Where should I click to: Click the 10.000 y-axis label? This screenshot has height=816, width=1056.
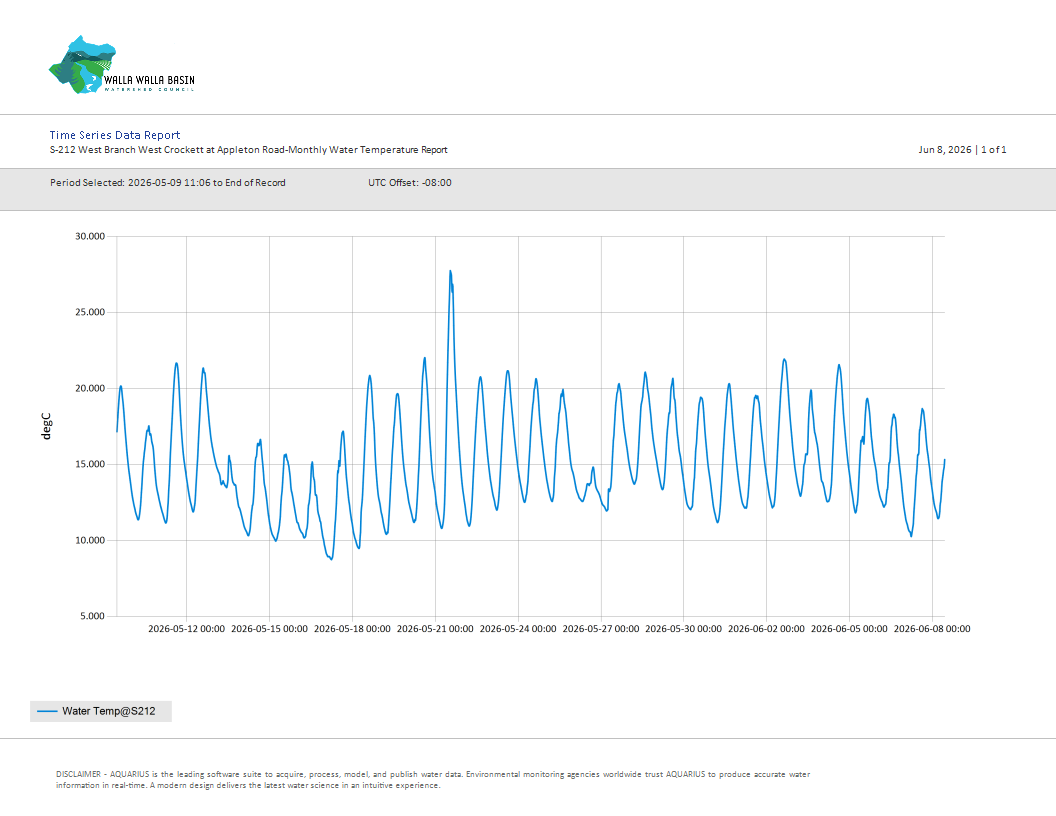[90, 540]
